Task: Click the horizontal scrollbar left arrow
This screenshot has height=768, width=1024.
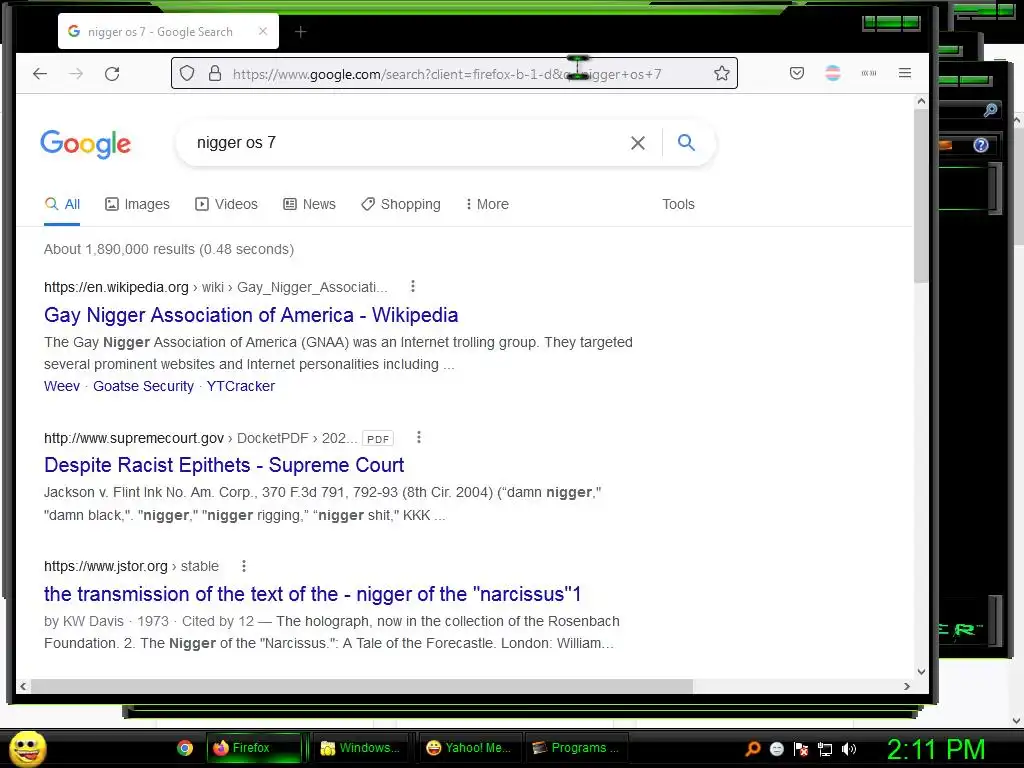Action: [x=24, y=686]
